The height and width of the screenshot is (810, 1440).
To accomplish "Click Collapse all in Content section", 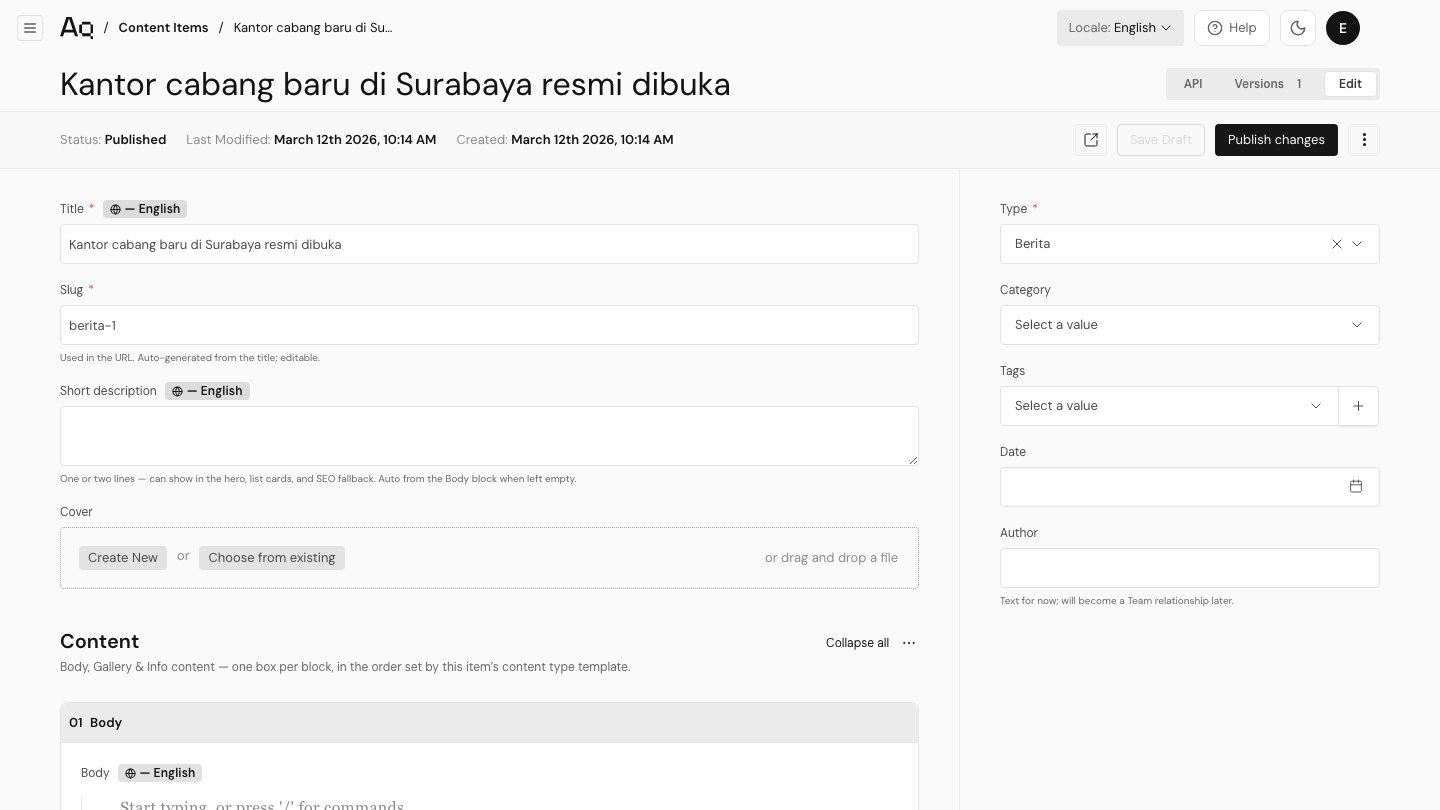I will [x=857, y=643].
